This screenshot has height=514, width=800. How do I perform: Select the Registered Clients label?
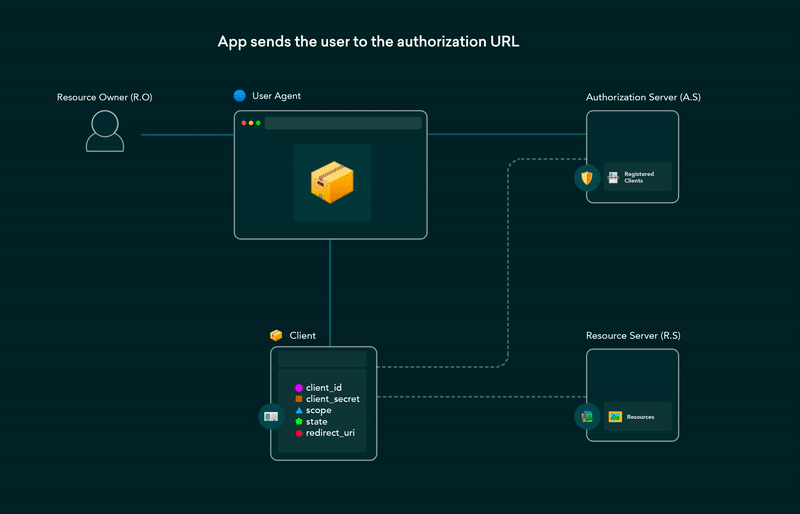pyautogui.click(x=639, y=177)
